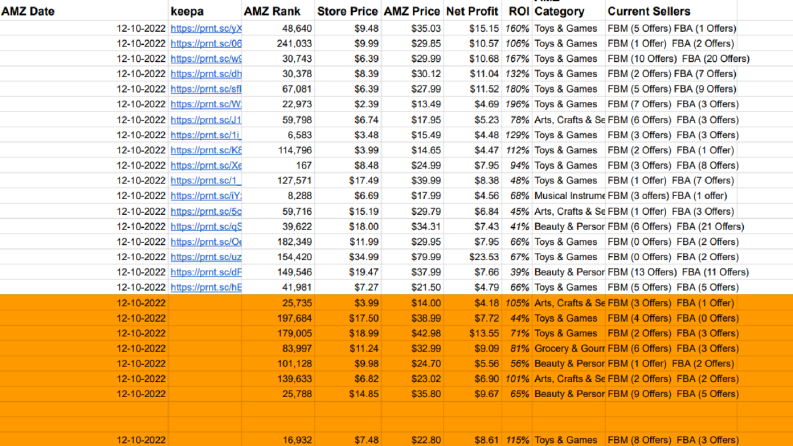Open keepa link in row ranked 41,981
The width and height of the screenshot is (793, 446).
pos(206,287)
